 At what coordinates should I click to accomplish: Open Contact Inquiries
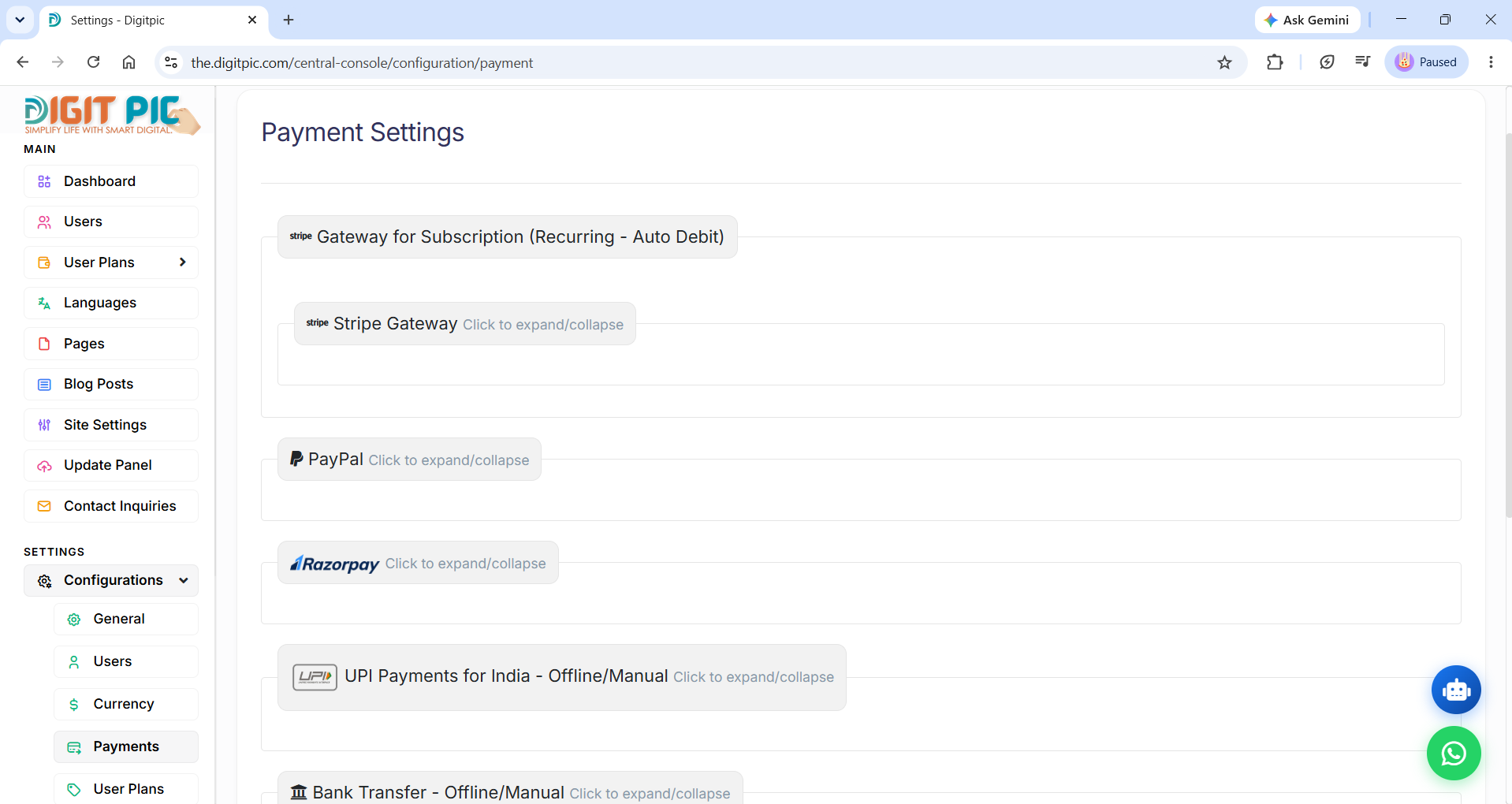(111, 506)
